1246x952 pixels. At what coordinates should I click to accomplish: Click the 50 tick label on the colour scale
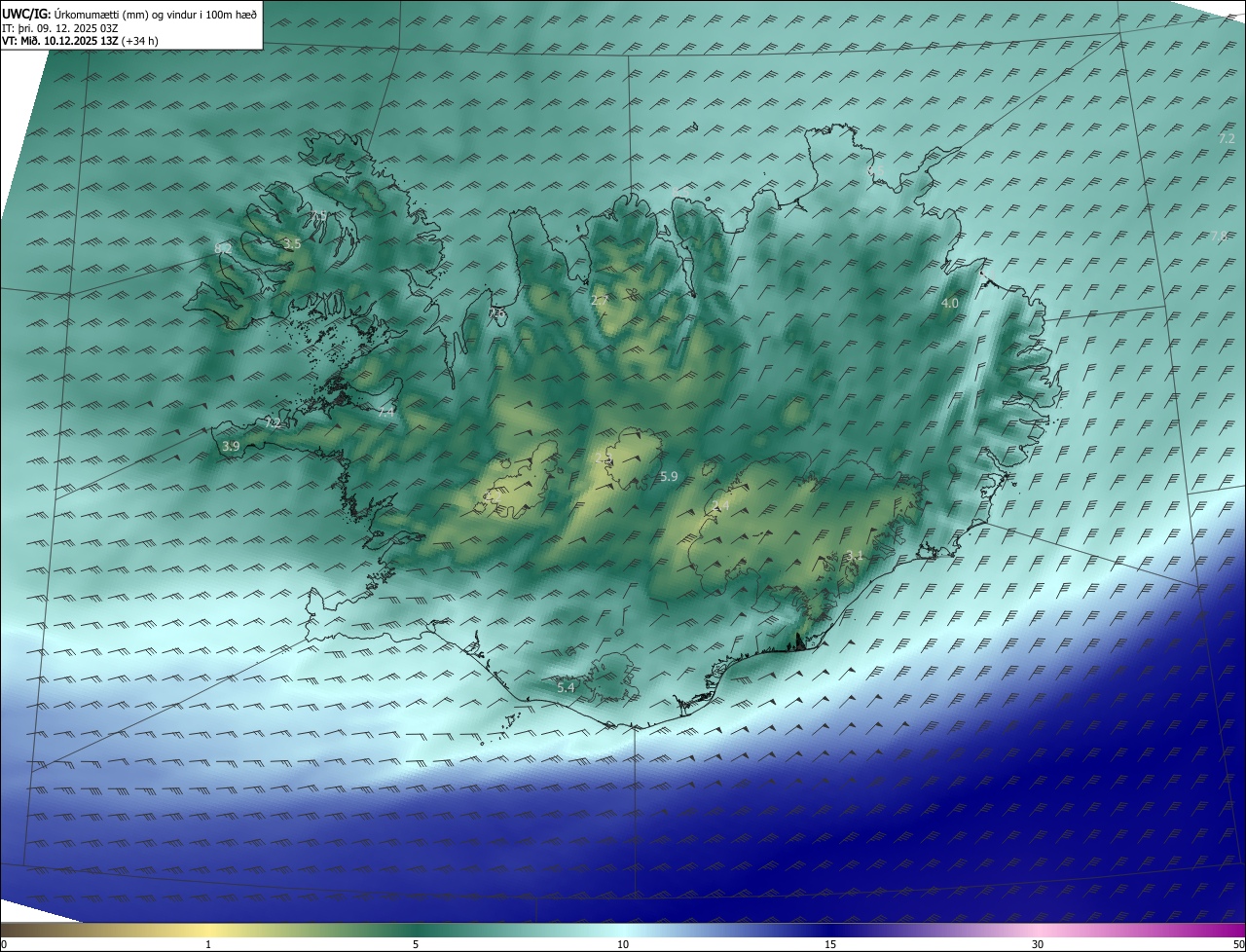tap(1238, 945)
